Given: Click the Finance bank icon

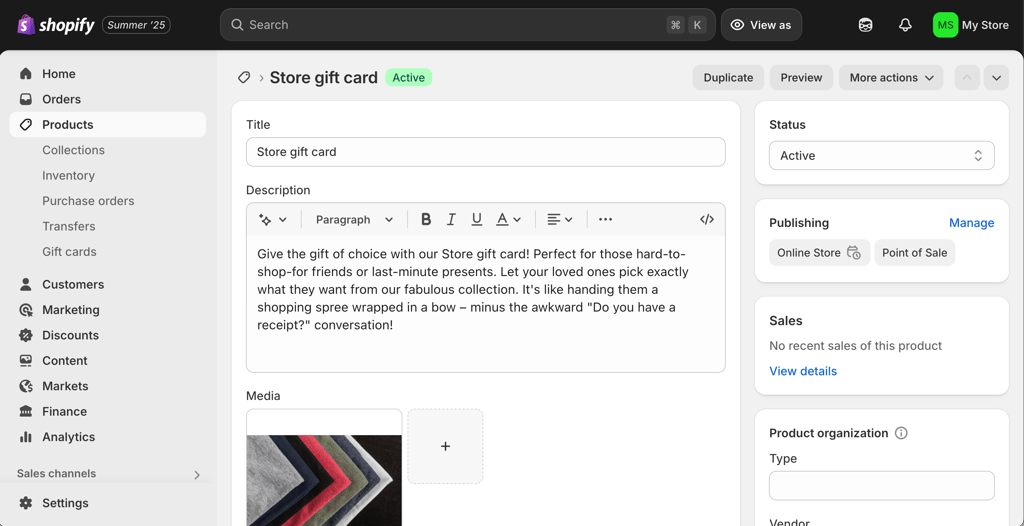Looking at the screenshot, I should click(x=25, y=412).
